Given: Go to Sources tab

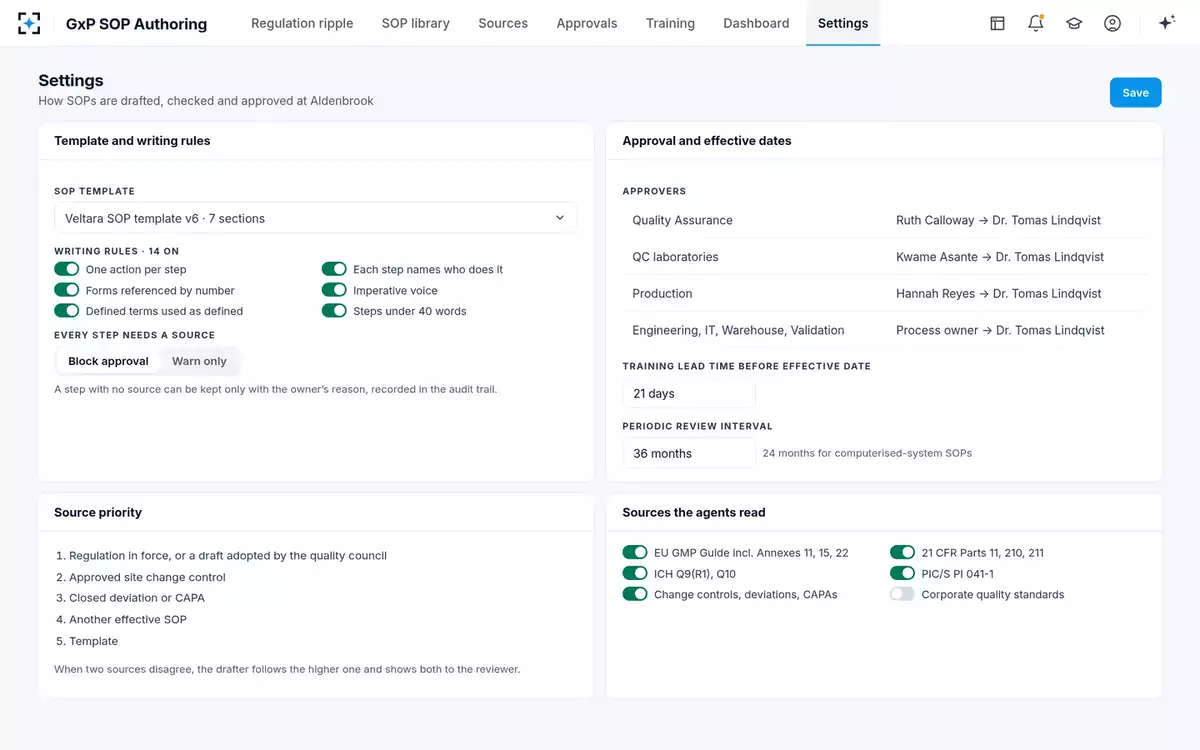Looking at the screenshot, I should 503,23.
